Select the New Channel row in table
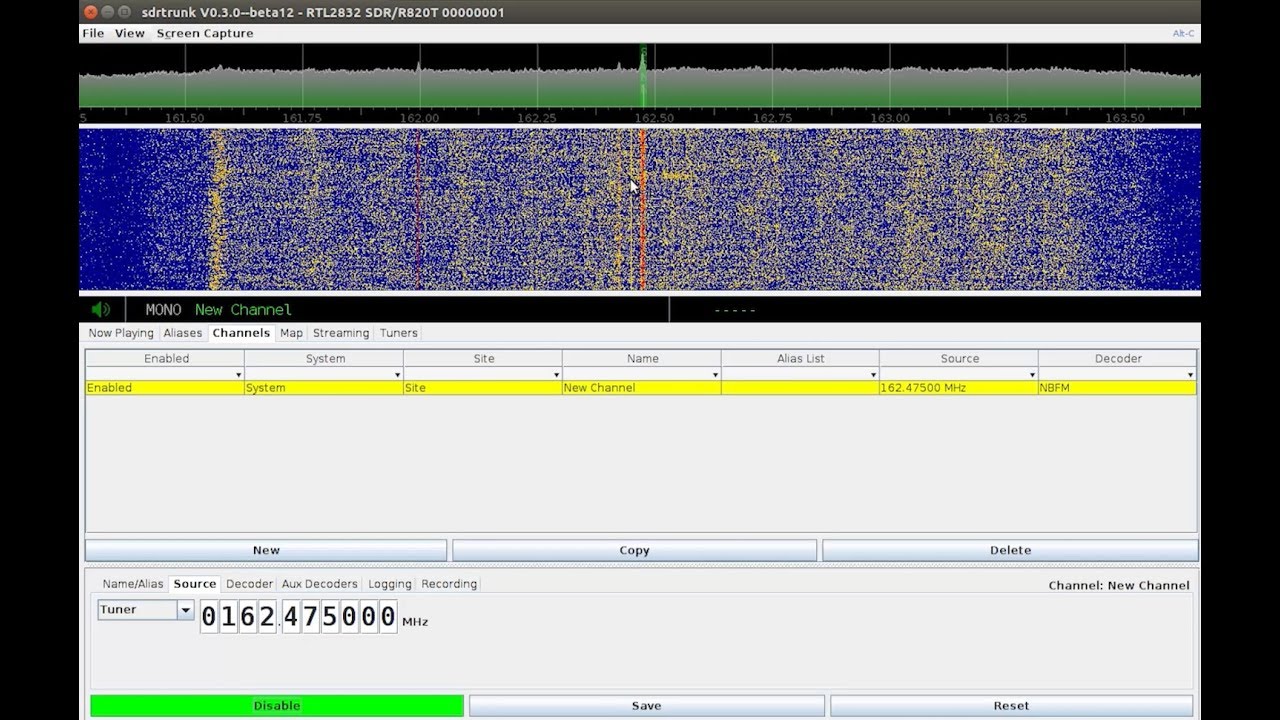 point(640,388)
